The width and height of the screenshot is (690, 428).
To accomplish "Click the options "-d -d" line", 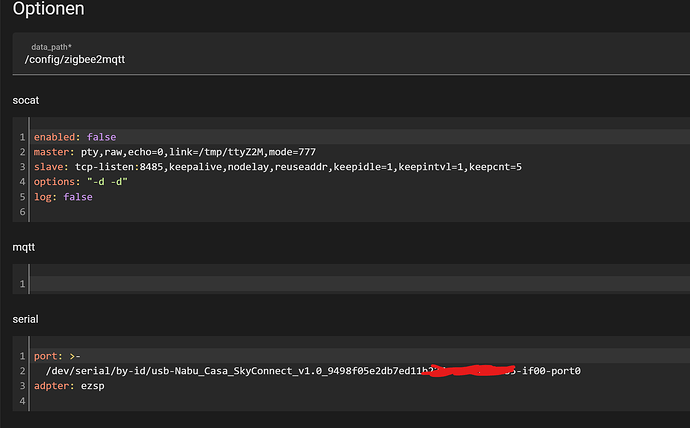I will coord(81,182).
